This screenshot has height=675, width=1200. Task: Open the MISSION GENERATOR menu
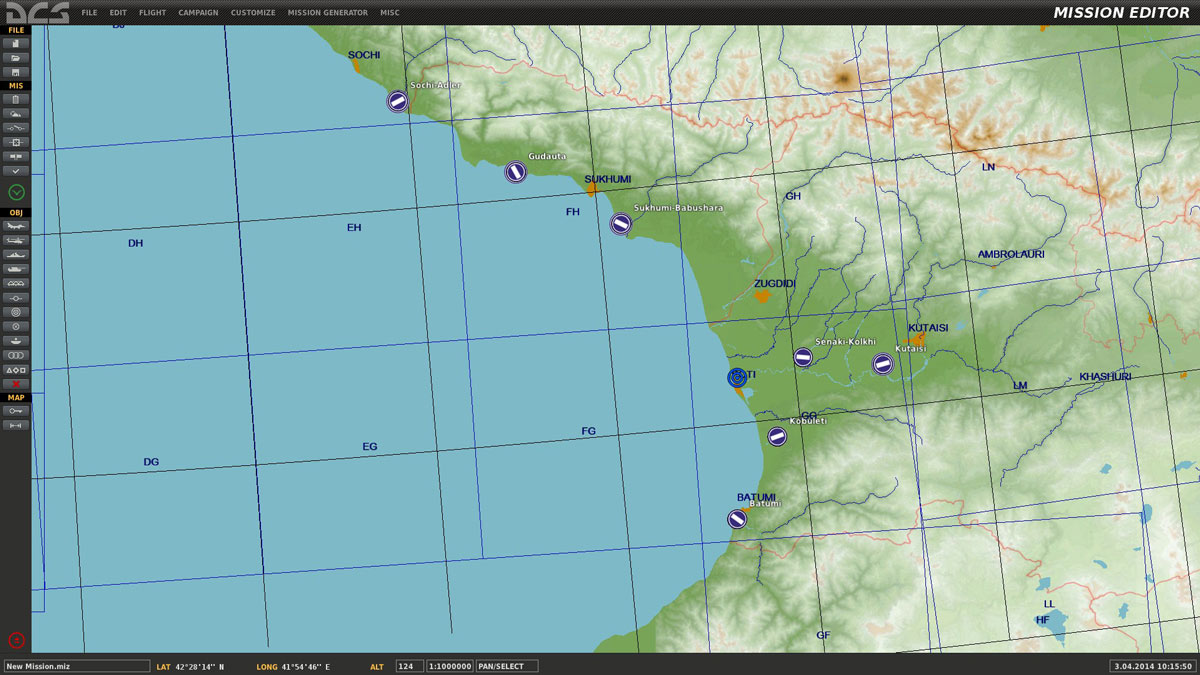click(x=327, y=13)
